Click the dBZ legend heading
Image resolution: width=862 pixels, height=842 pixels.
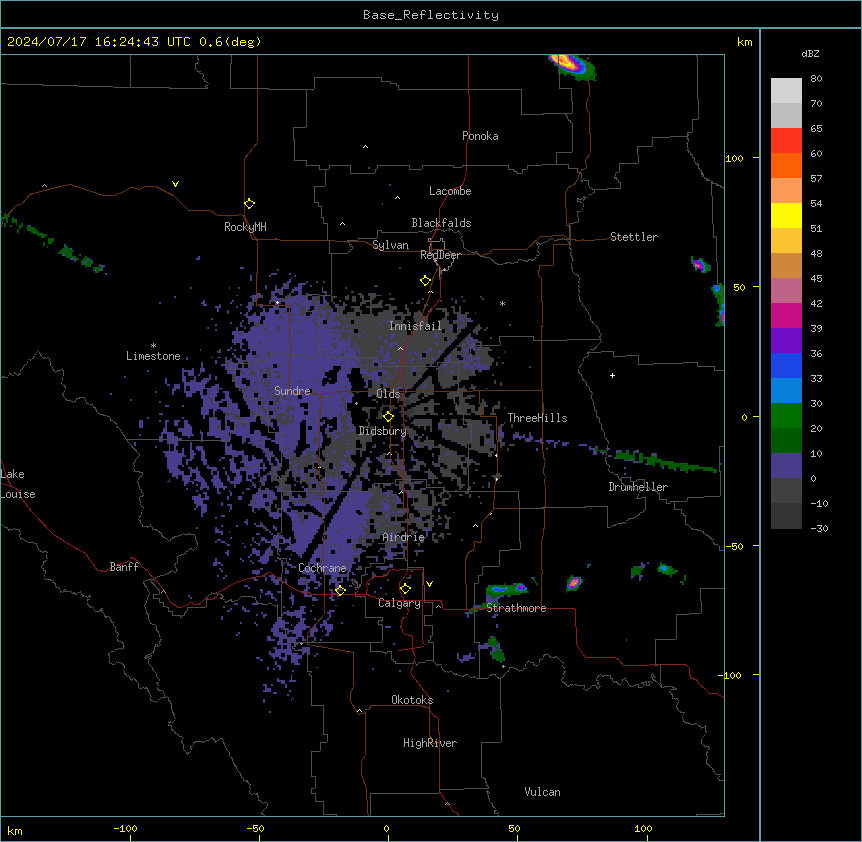point(810,53)
